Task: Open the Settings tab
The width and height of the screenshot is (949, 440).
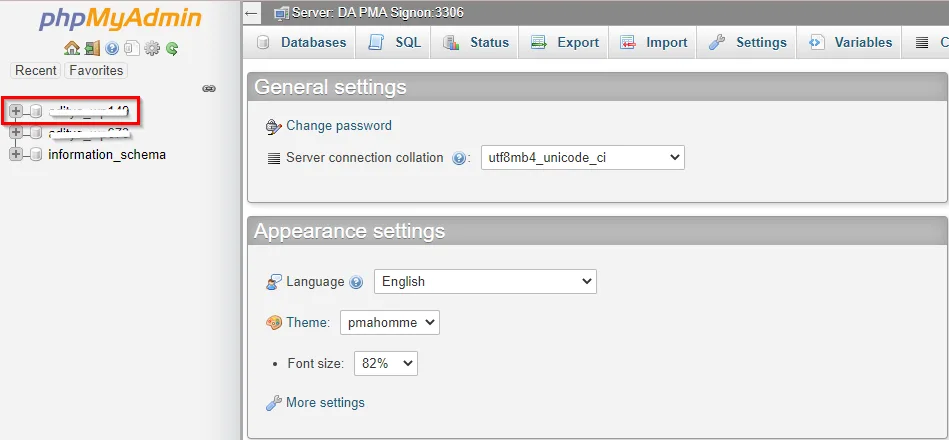Action: (747, 42)
